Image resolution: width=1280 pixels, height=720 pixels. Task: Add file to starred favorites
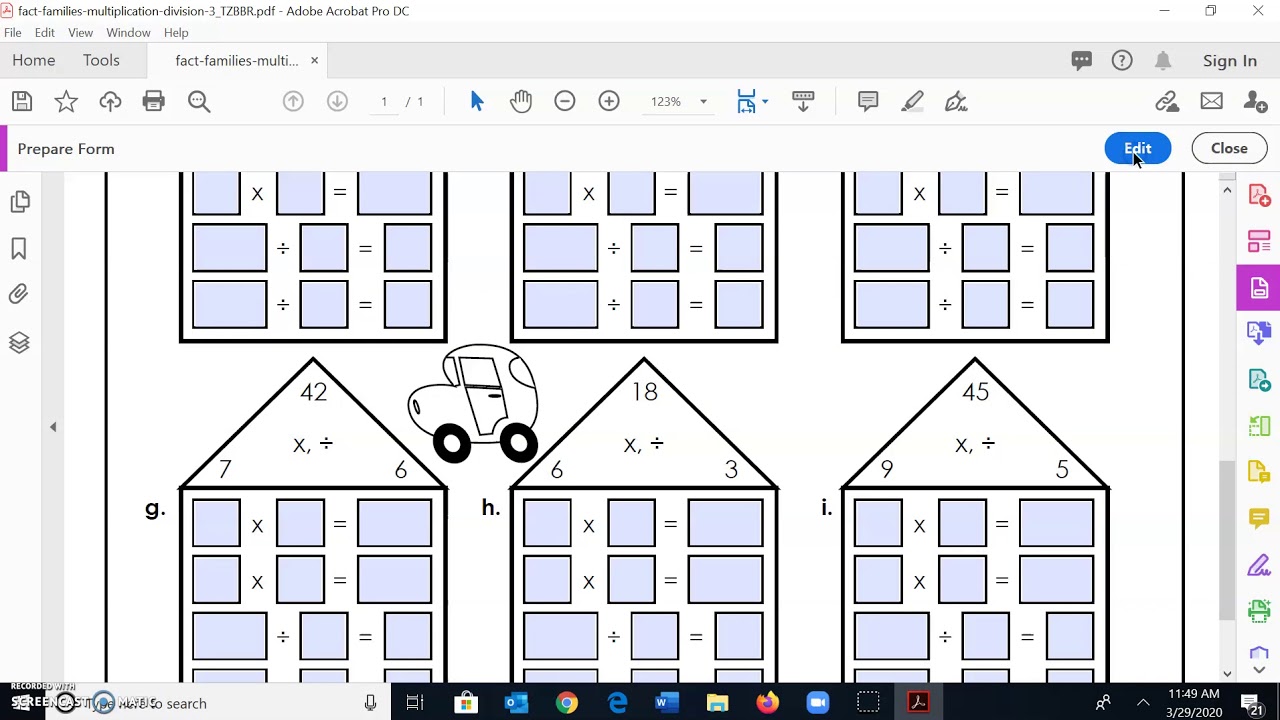tap(66, 101)
